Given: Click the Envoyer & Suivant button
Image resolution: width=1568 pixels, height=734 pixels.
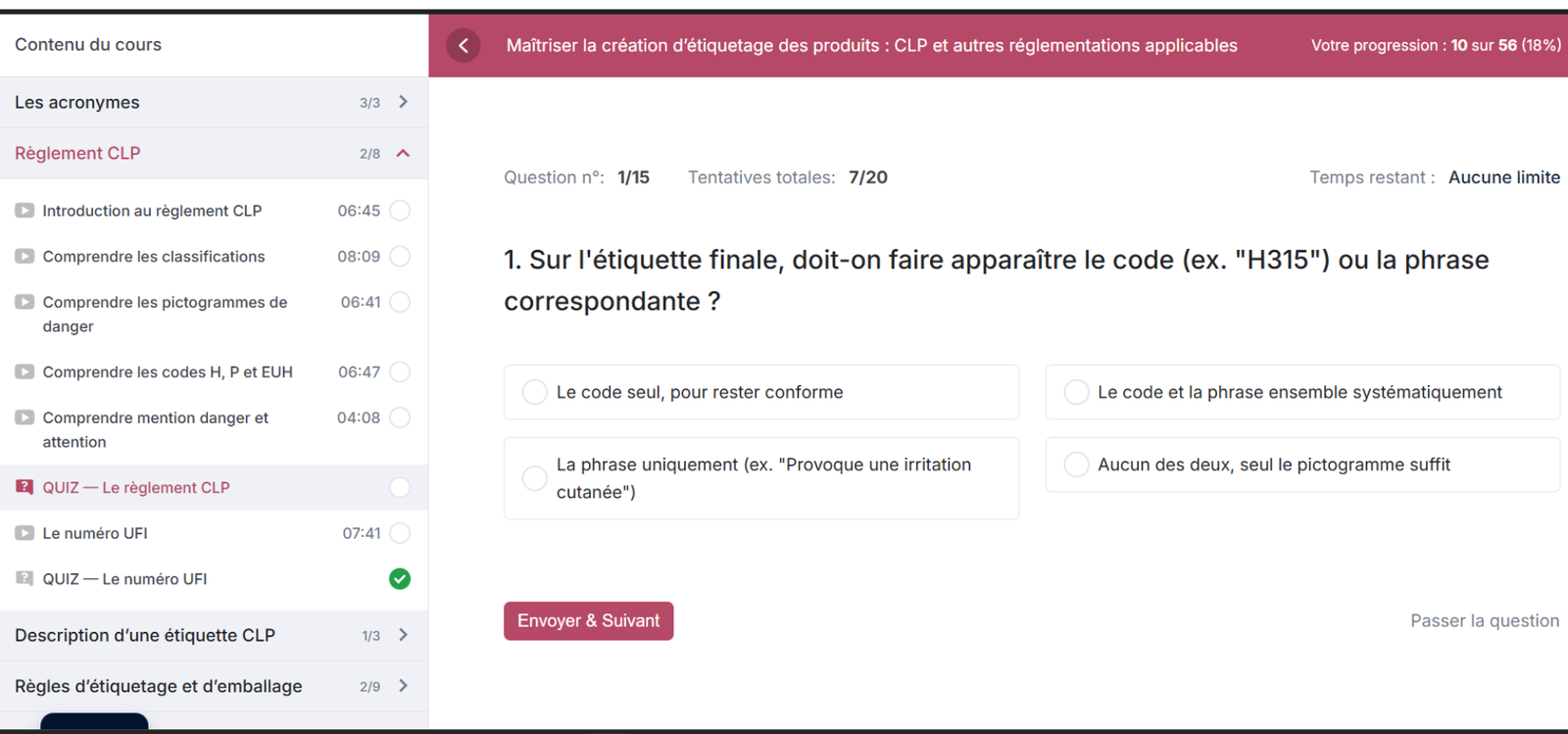Looking at the screenshot, I should (x=589, y=621).
